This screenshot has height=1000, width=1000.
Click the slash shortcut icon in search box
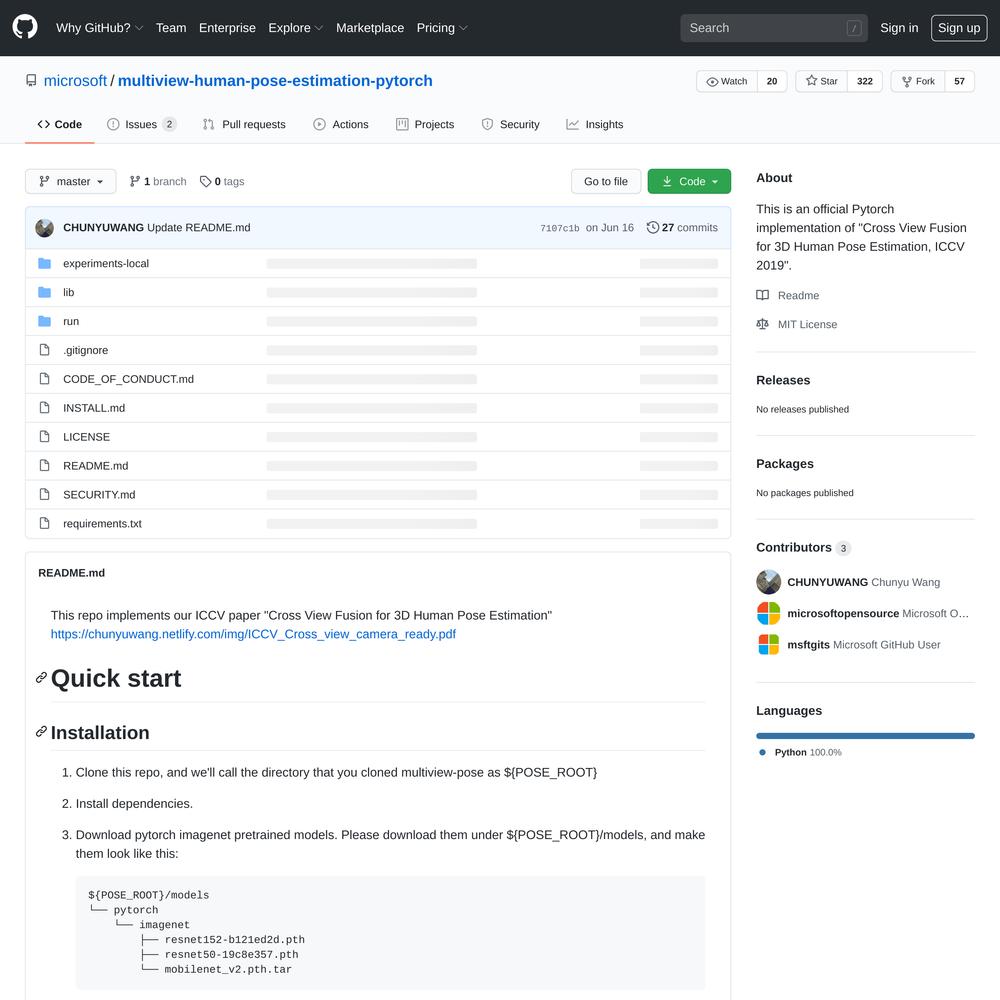[854, 28]
